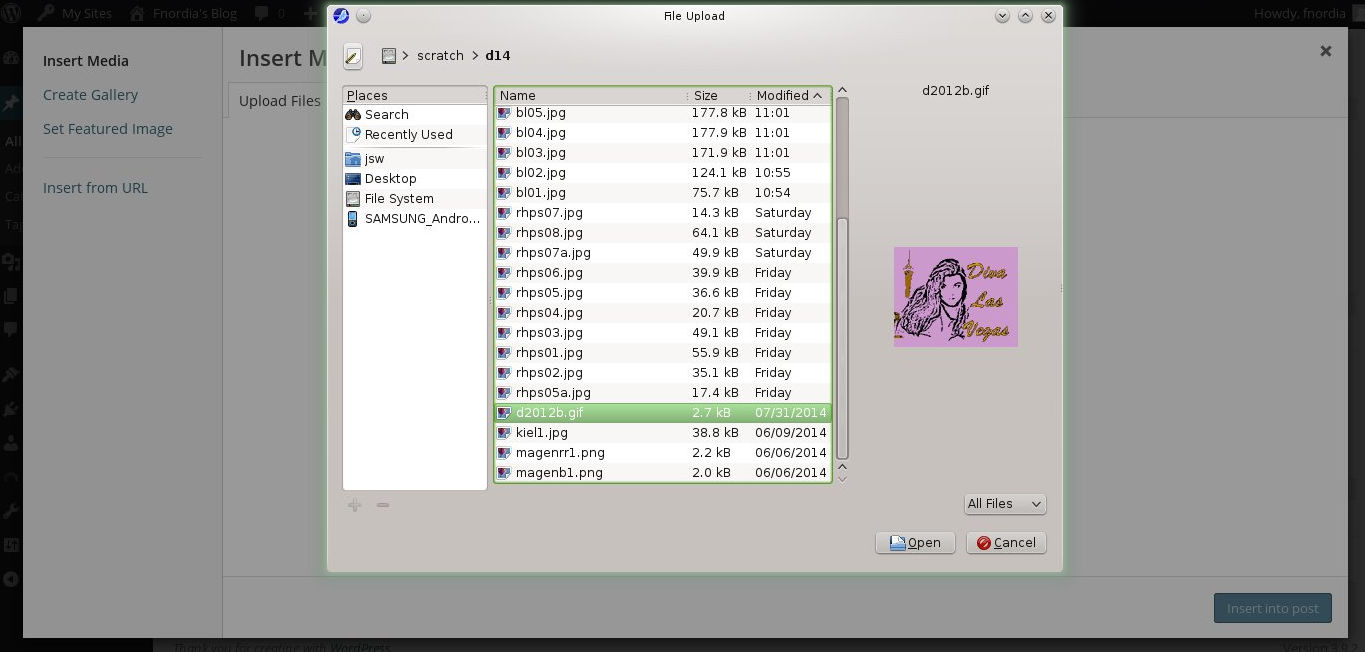
Task: Open File System in Places sidebar
Action: [x=415, y=198]
